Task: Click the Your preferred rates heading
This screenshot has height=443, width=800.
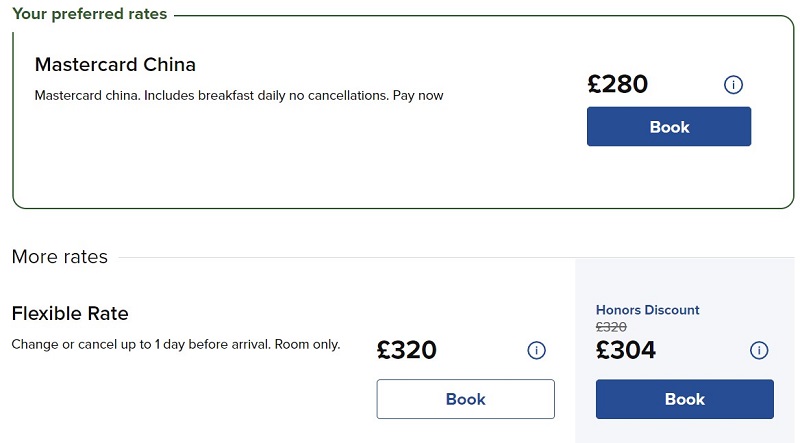Action: 90,14
